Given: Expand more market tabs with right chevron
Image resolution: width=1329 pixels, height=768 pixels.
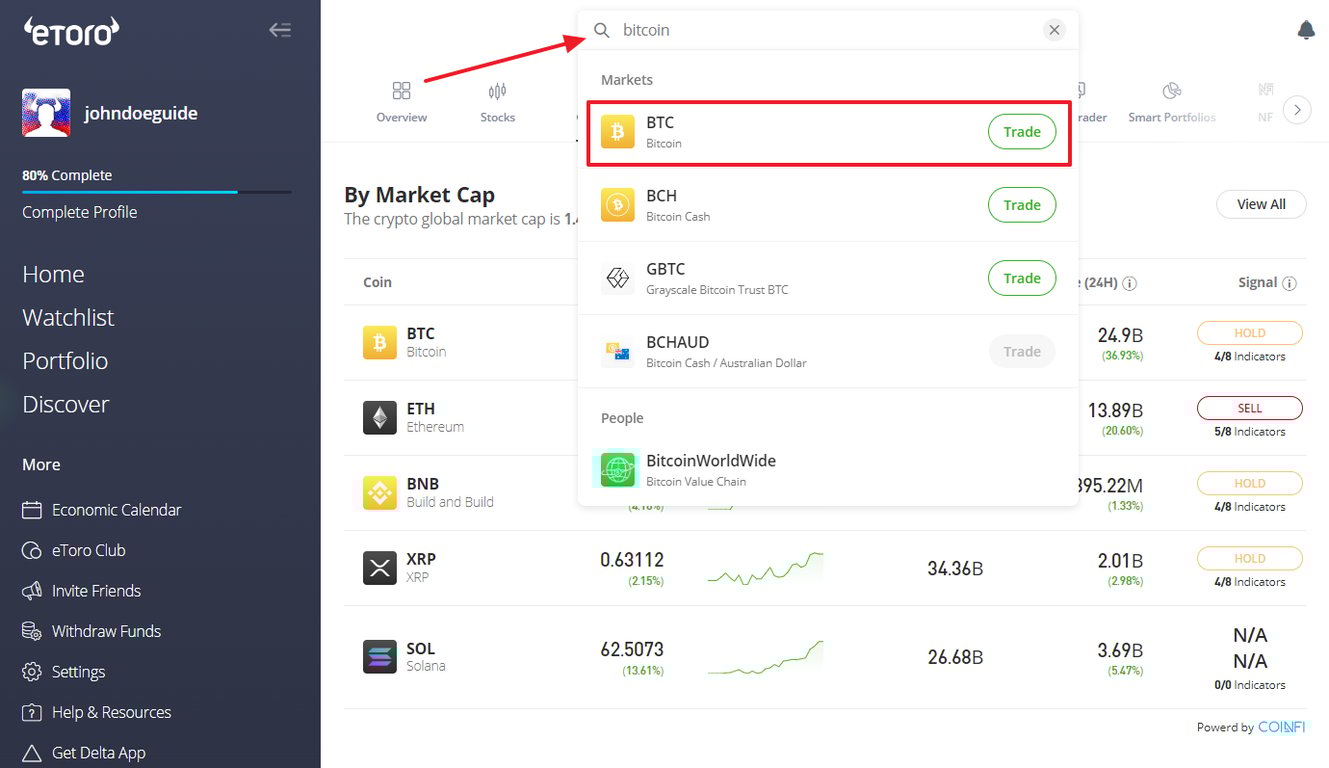Looking at the screenshot, I should 1297,110.
